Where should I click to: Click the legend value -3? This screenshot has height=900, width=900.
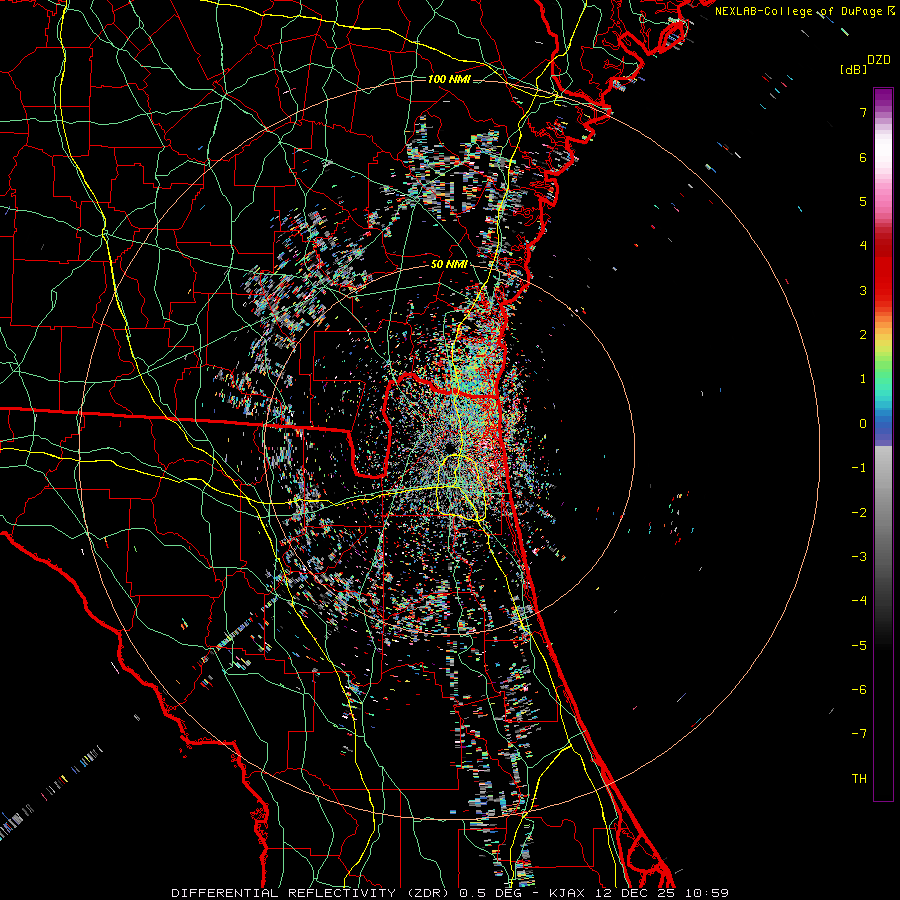859,557
